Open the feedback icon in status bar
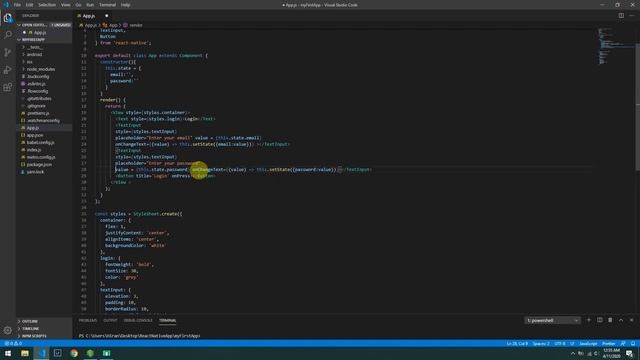This screenshot has height=360, width=640. (x=623, y=344)
